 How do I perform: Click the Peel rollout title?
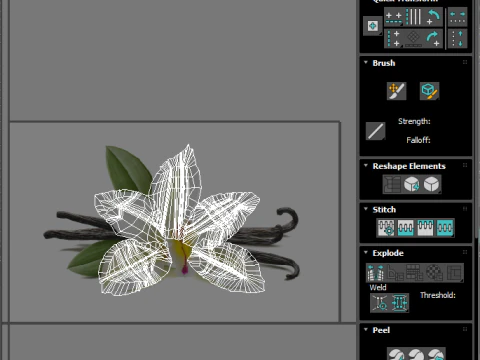tap(381, 330)
